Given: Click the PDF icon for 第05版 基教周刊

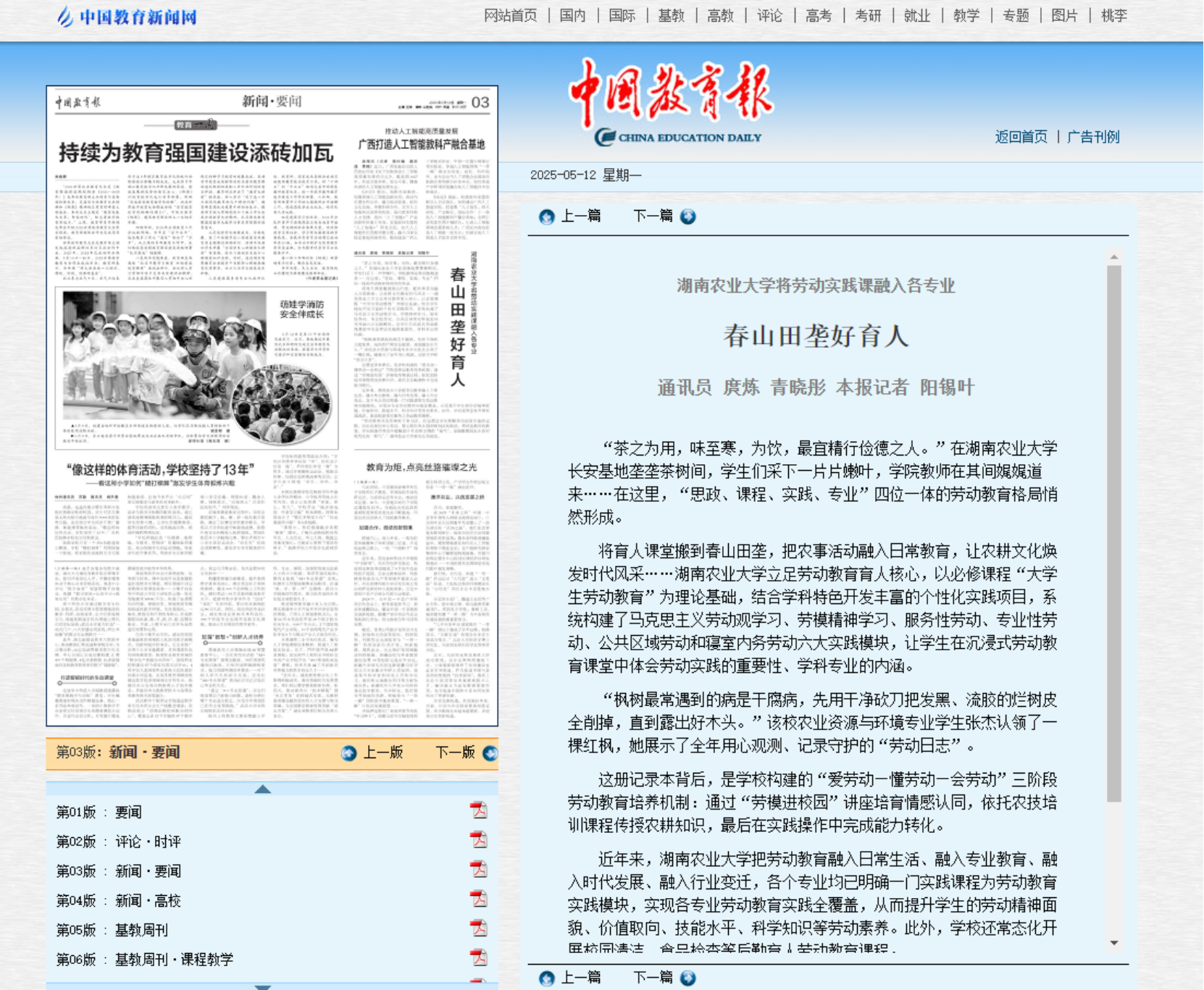Looking at the screenshot, I should coord(478,929).
